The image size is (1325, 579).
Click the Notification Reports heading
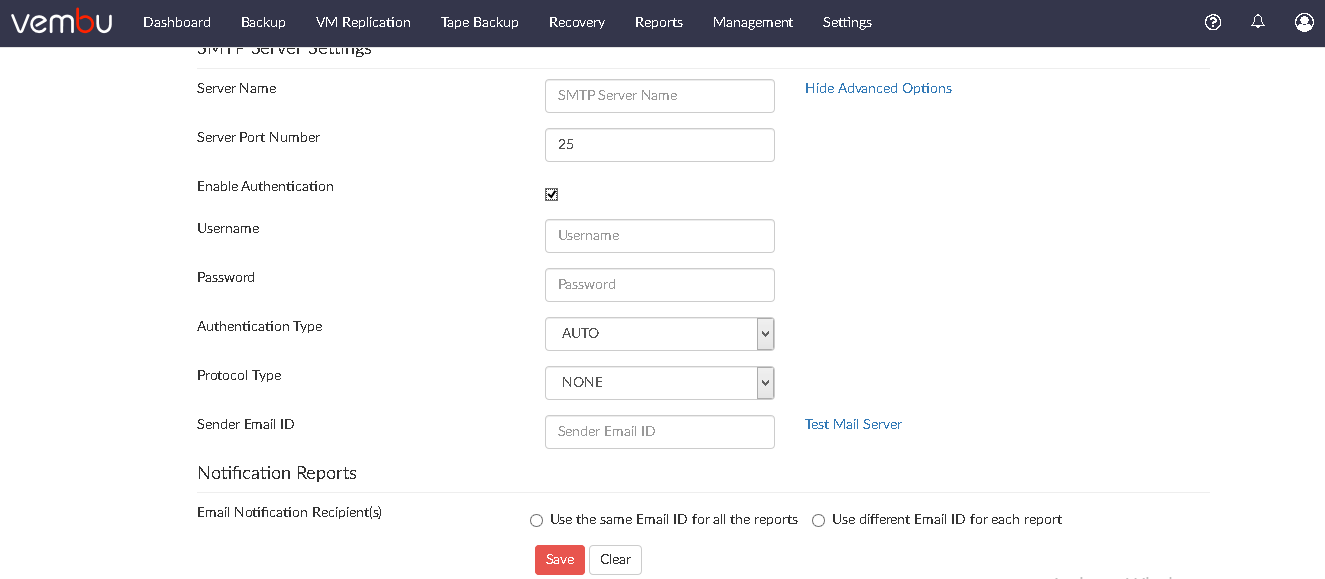[277, 473]
